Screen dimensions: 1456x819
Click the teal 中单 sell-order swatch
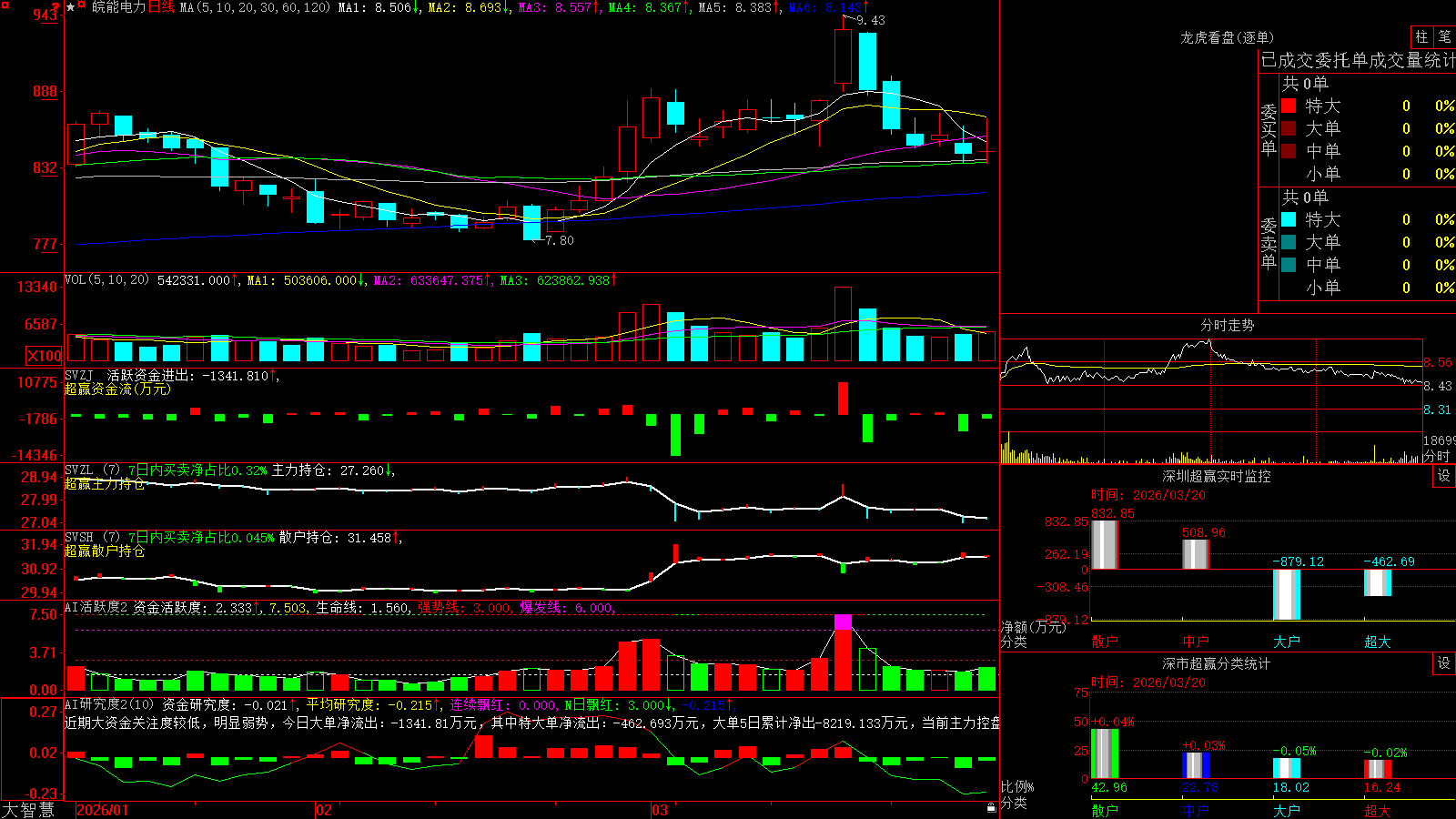click(x=1289, y=264)
